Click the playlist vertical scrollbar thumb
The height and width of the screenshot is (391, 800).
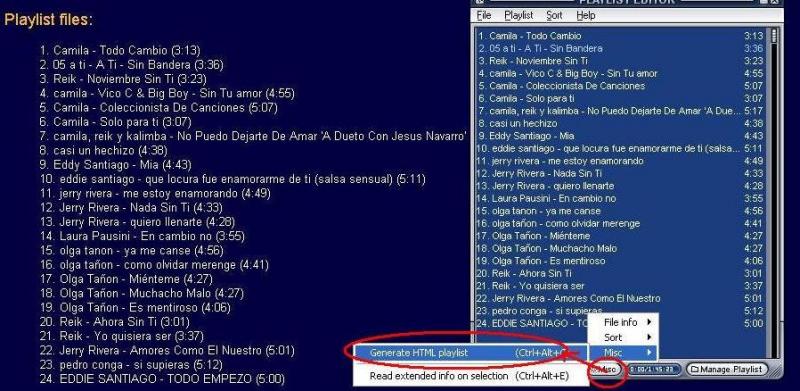[x=775, y=35]
